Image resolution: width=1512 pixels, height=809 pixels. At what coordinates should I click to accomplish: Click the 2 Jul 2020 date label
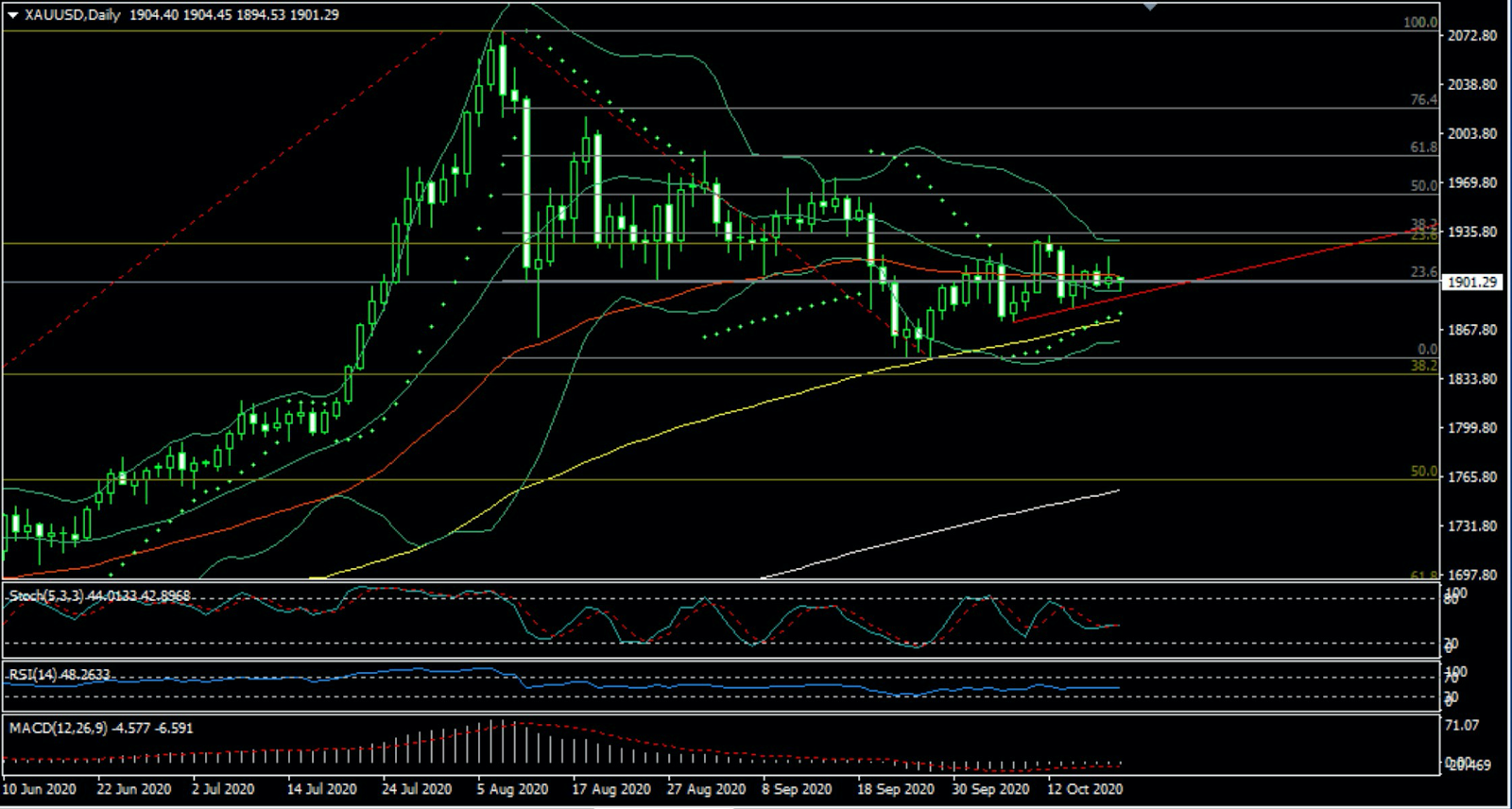223,789
